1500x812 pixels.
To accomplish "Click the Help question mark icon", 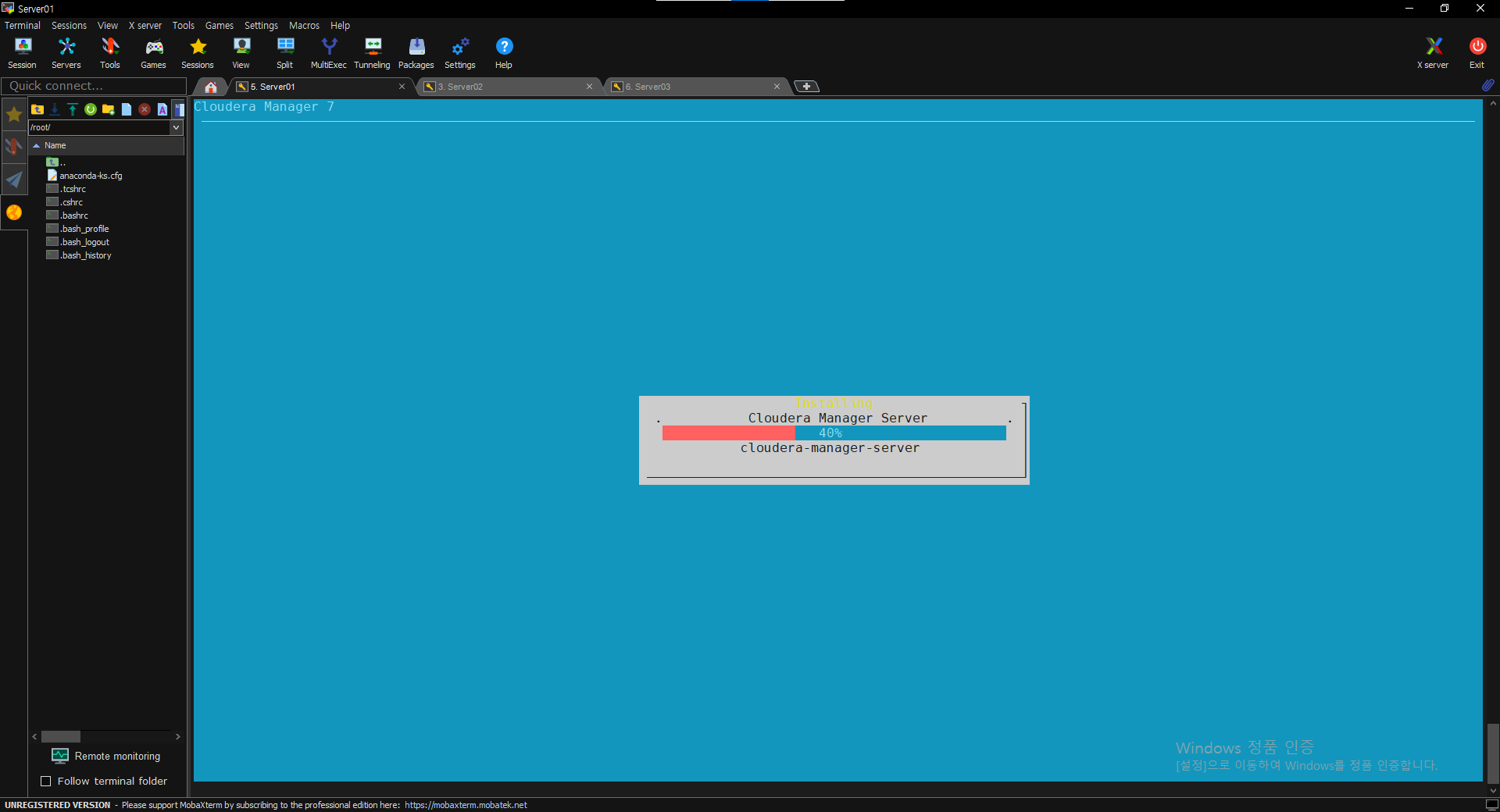I will point(504,53).
